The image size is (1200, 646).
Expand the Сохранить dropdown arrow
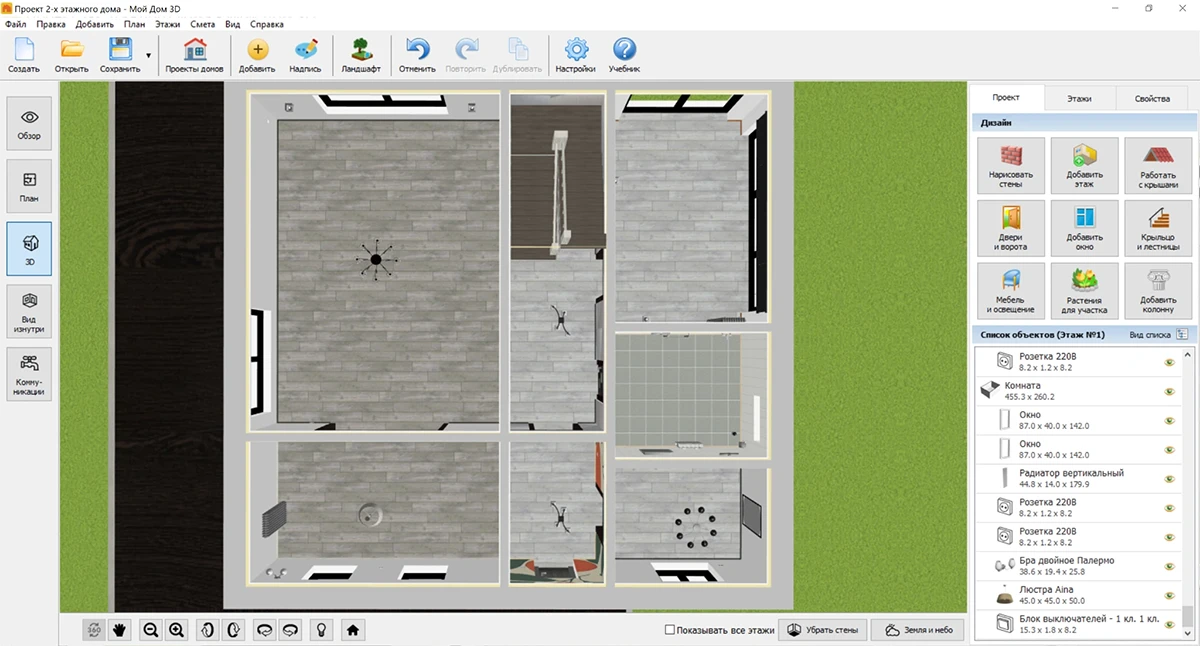[149, 56]
